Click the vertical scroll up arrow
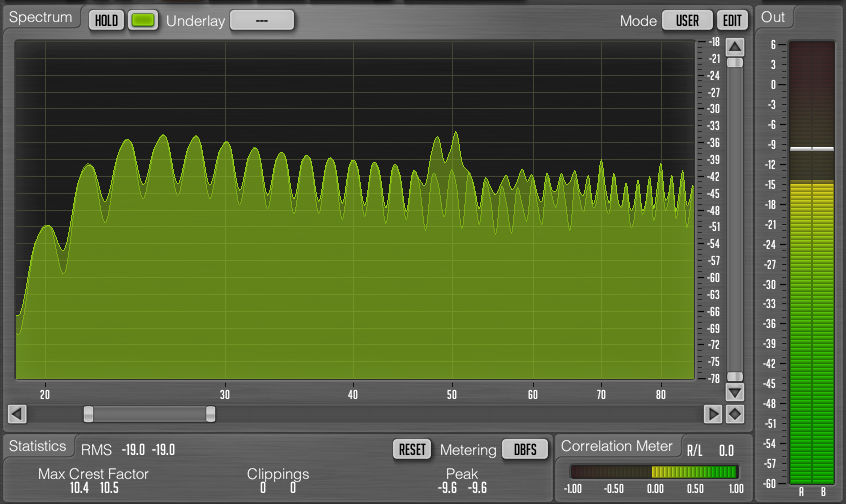 point(735,47)
